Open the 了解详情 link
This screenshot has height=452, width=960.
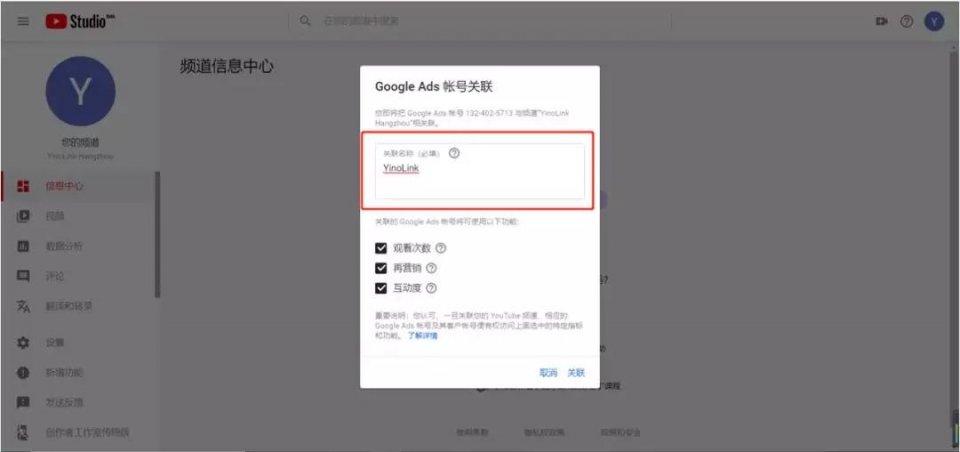[x=422, y=336]
